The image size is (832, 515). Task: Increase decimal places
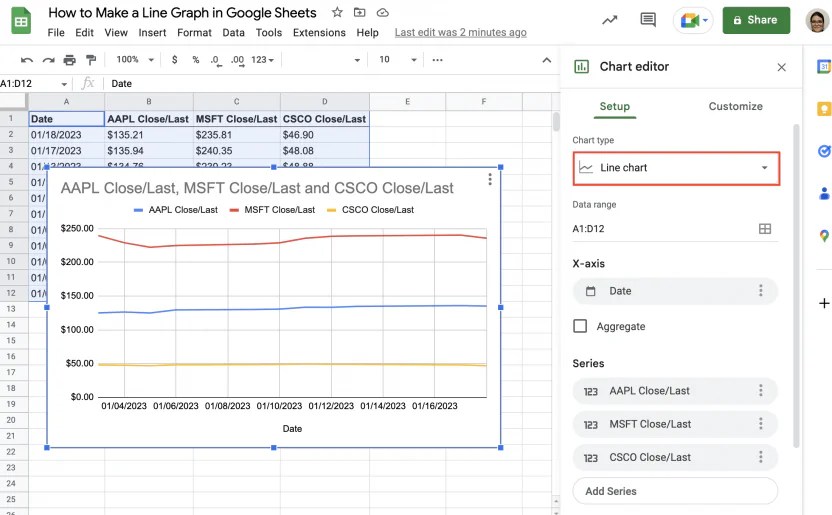[x=237, y=60]
